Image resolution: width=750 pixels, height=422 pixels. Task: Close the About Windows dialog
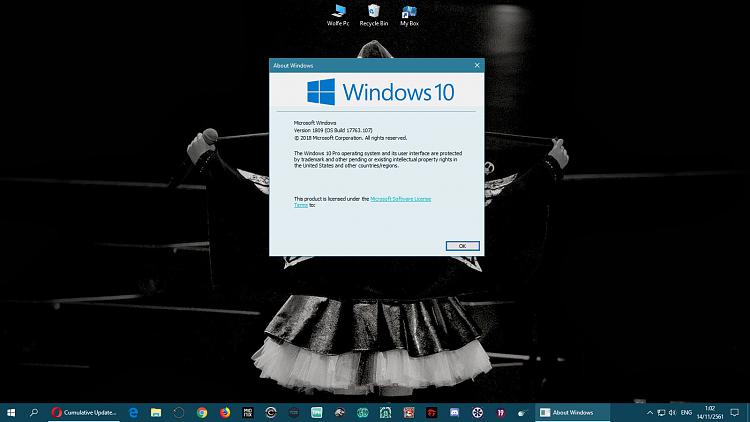coord(477,66)
